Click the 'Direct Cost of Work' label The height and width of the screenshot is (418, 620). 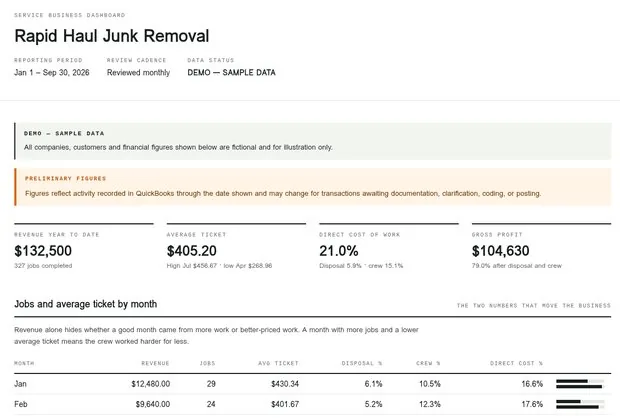pos(360,235)
